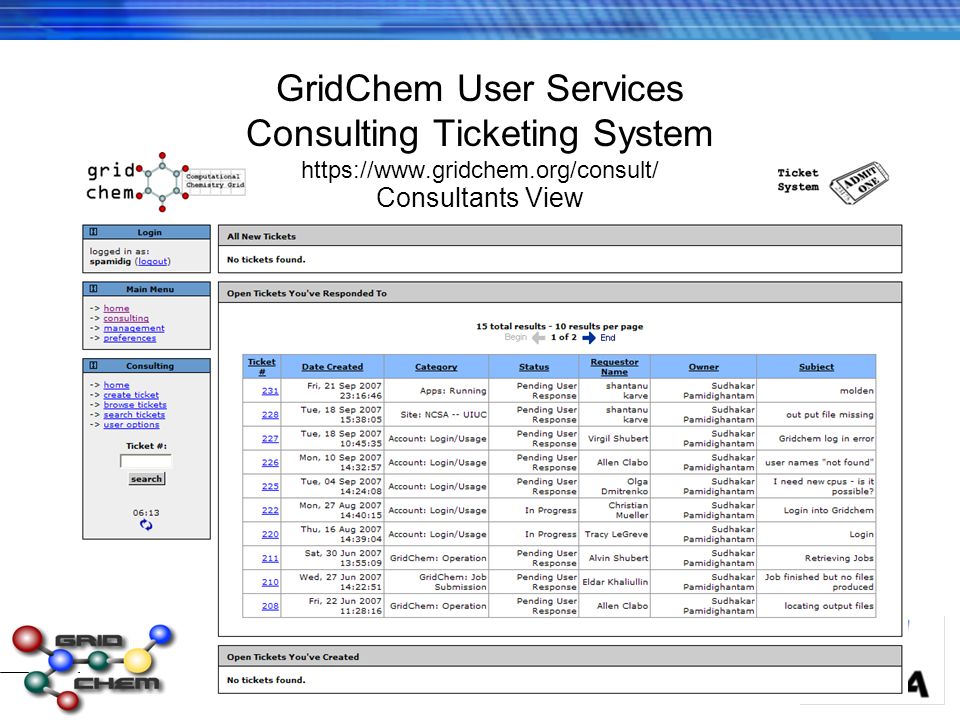Viewport: 960px width, 720px height.
Task: Sort by Ticket # column header
Action: pyautogui.click(x=261, y=367)
